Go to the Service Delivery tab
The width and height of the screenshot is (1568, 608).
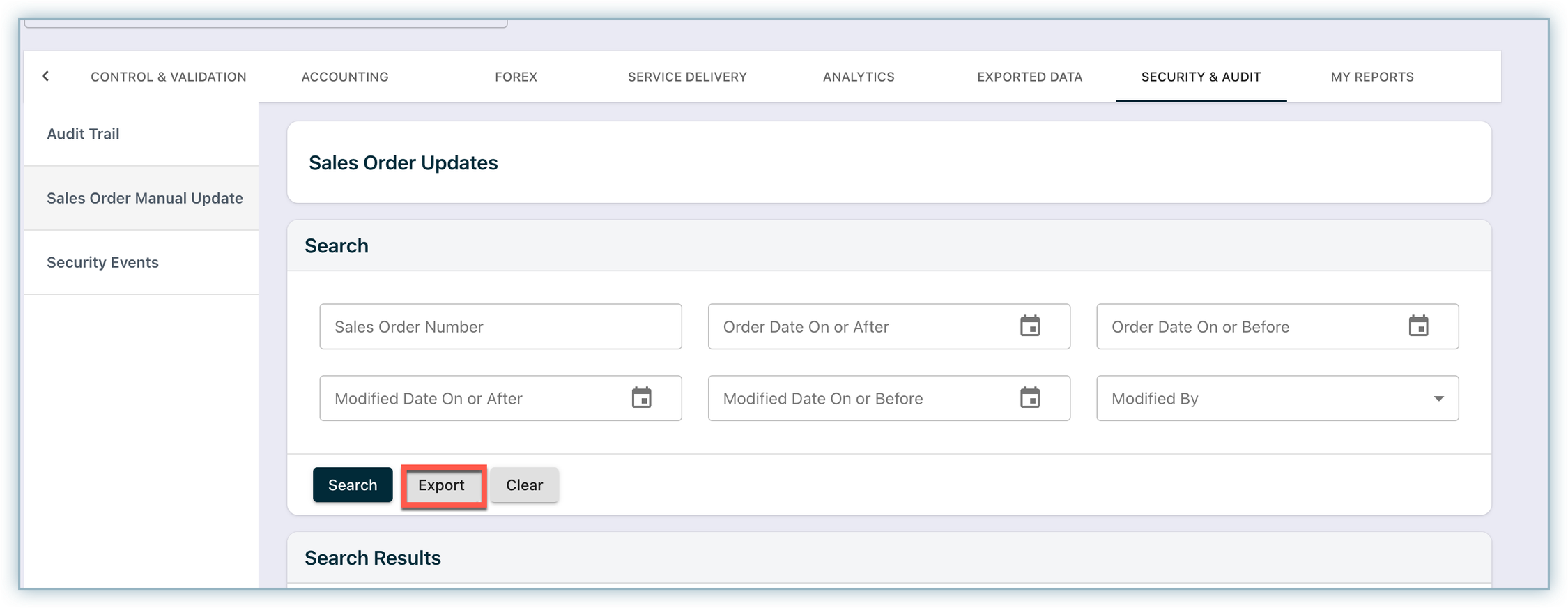tap(687, 77)
